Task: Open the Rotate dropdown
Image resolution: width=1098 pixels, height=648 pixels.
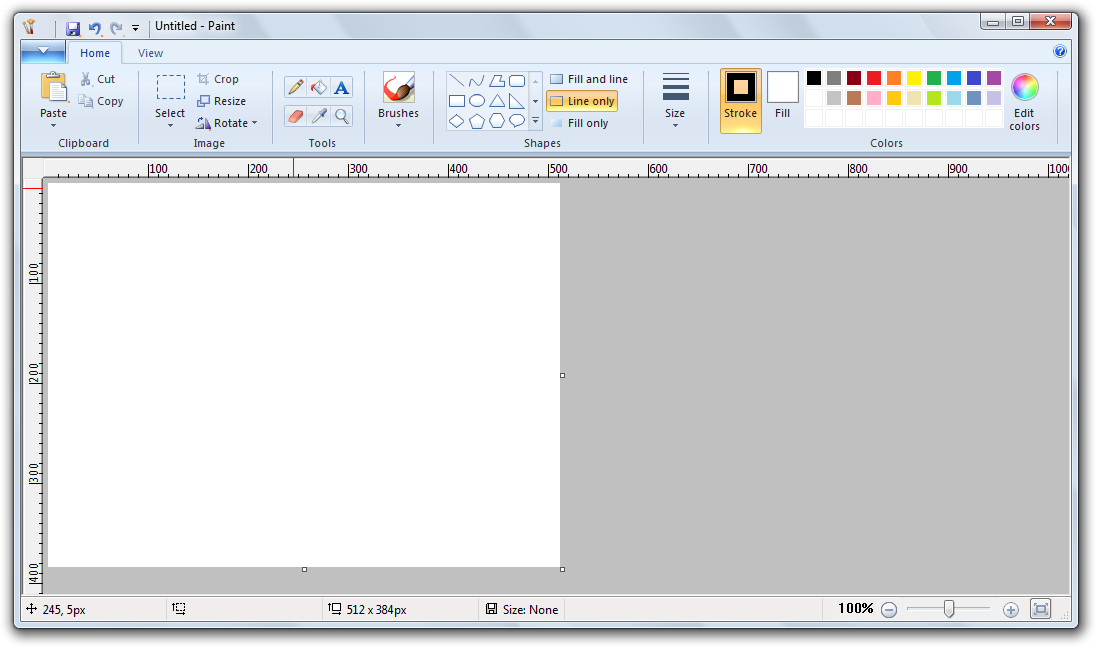Action: (x=227, y=123)
